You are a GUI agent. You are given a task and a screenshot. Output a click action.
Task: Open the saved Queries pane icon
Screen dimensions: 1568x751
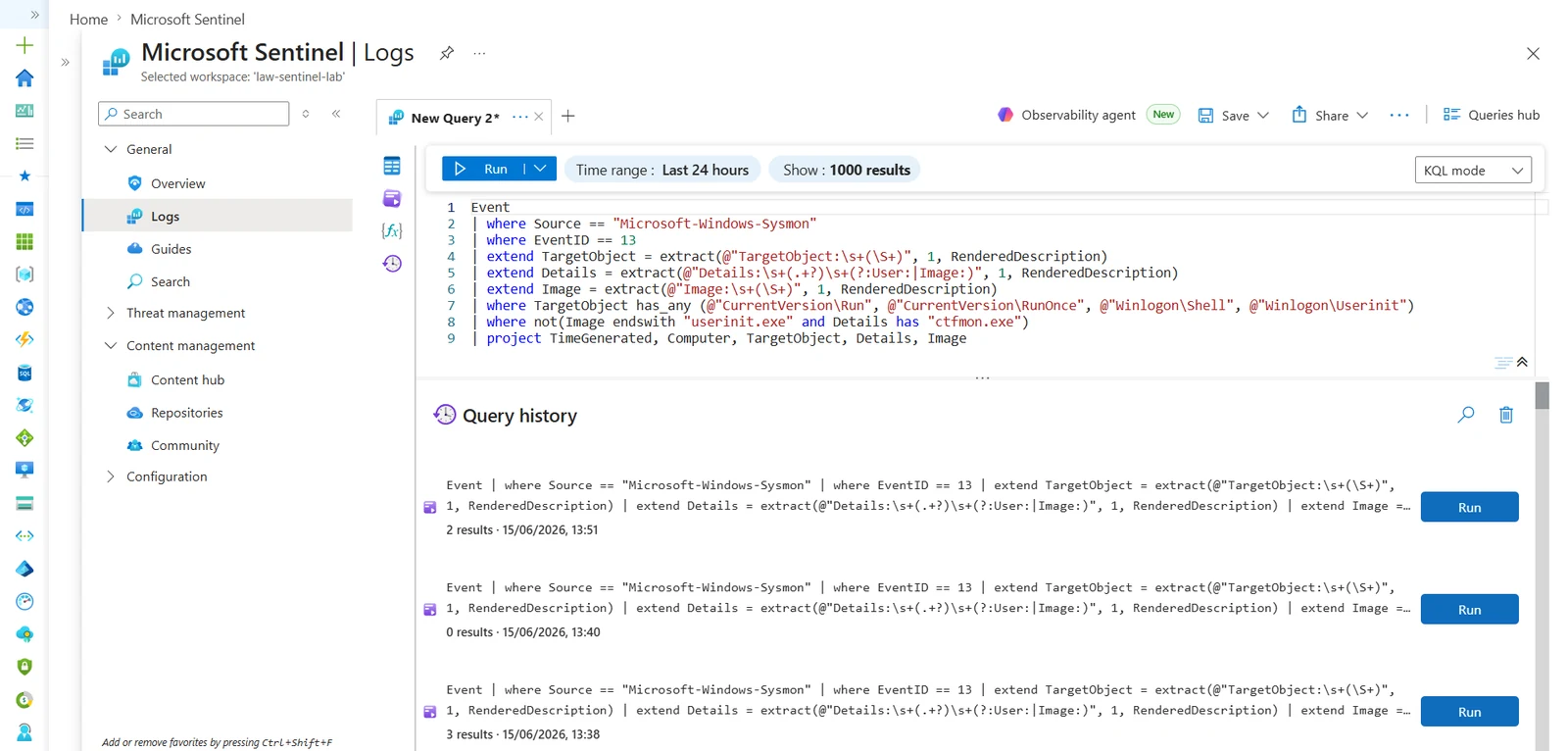pyautogui.click(x=392, y=199)
